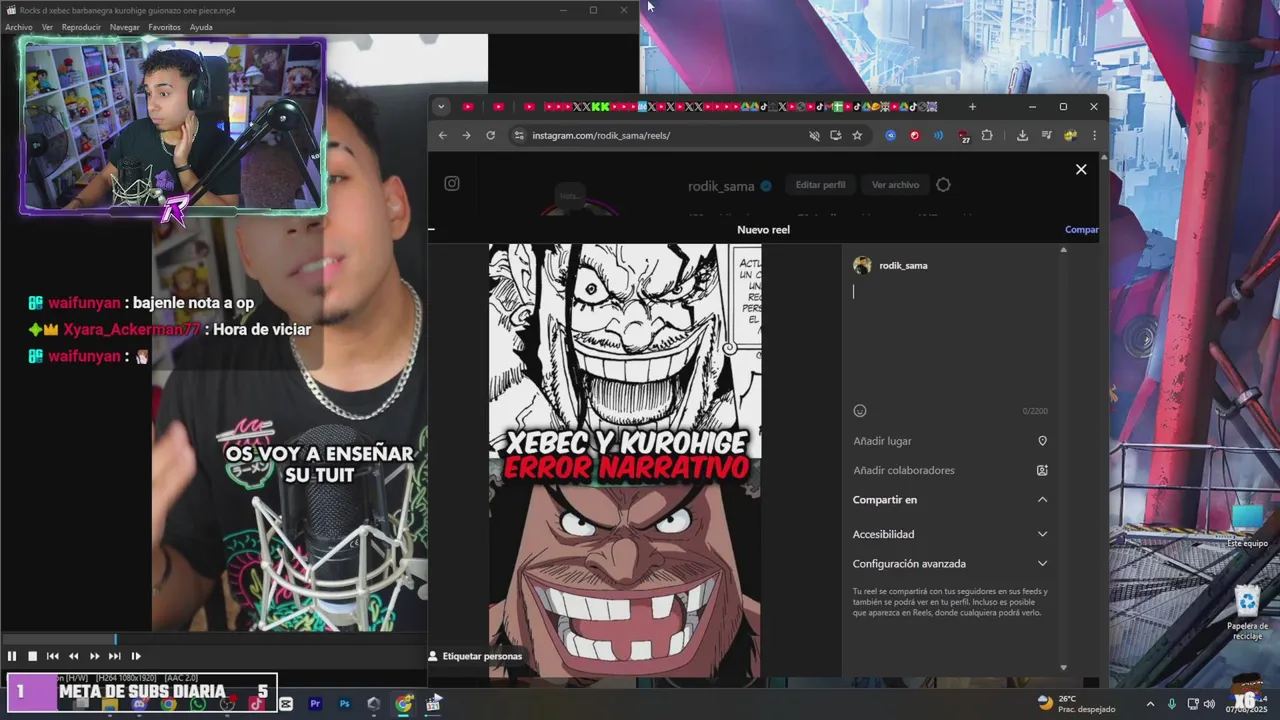Open the extension with badge 27
The height and width of the screenshot is (720, 1280).
click(x=963, y=136)
